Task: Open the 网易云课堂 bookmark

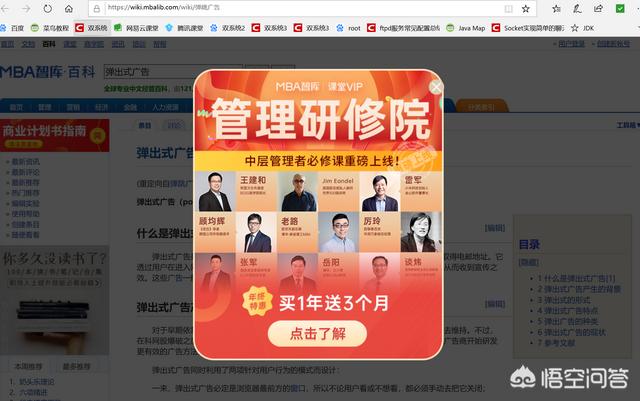Action: (136, 28)
